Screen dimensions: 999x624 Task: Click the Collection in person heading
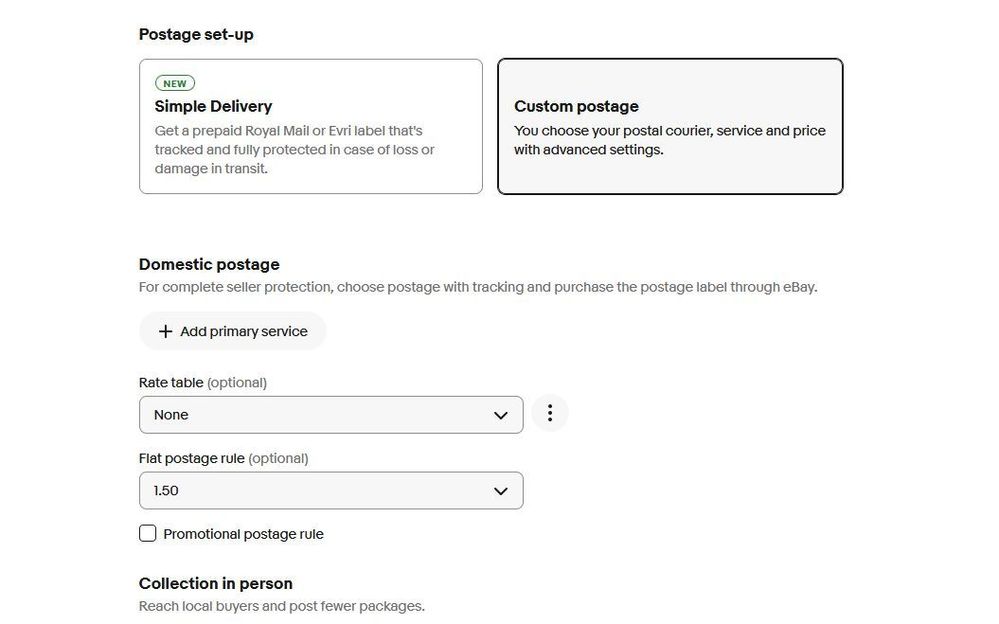click(215, 583)
